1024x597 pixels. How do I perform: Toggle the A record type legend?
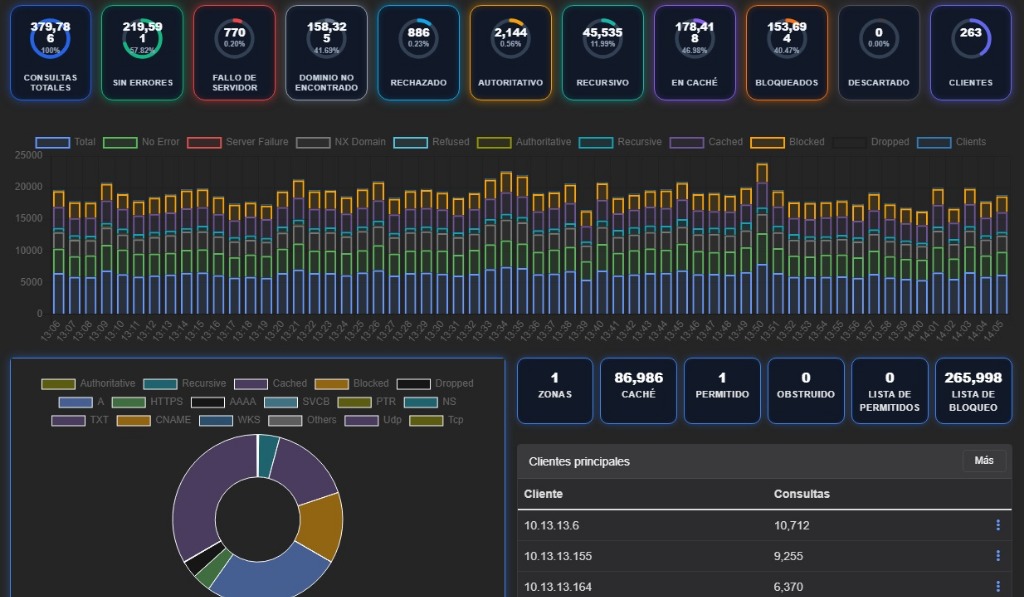82,402
